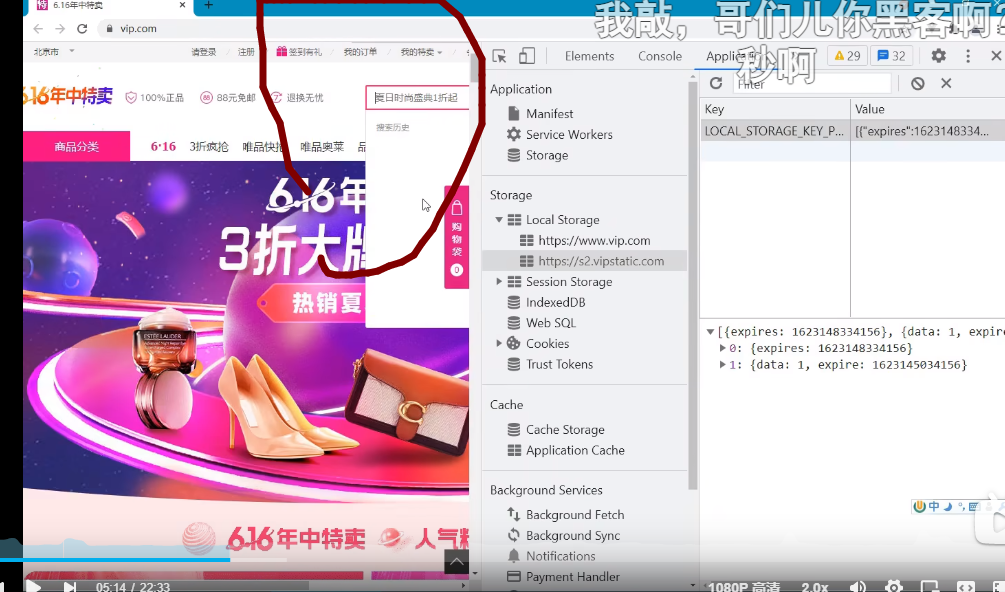Close the 6.16年中特卖 browser tab
The width and height of the screenshot is (1005, 592).
pos(182,5)
